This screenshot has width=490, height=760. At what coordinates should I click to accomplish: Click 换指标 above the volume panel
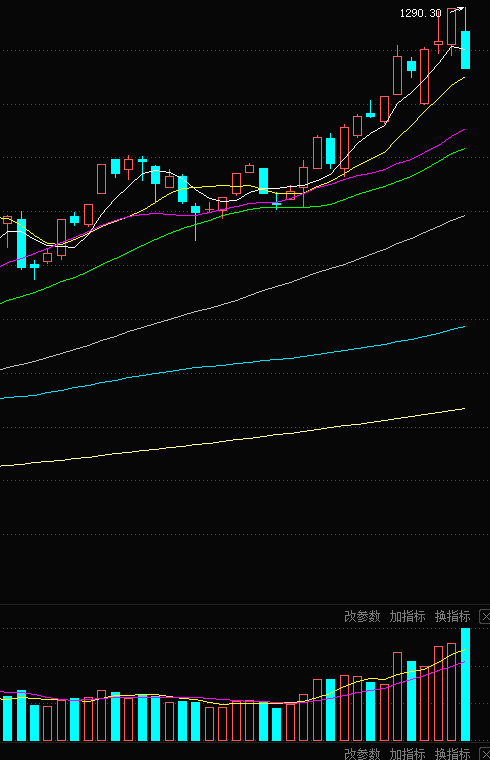452,616
